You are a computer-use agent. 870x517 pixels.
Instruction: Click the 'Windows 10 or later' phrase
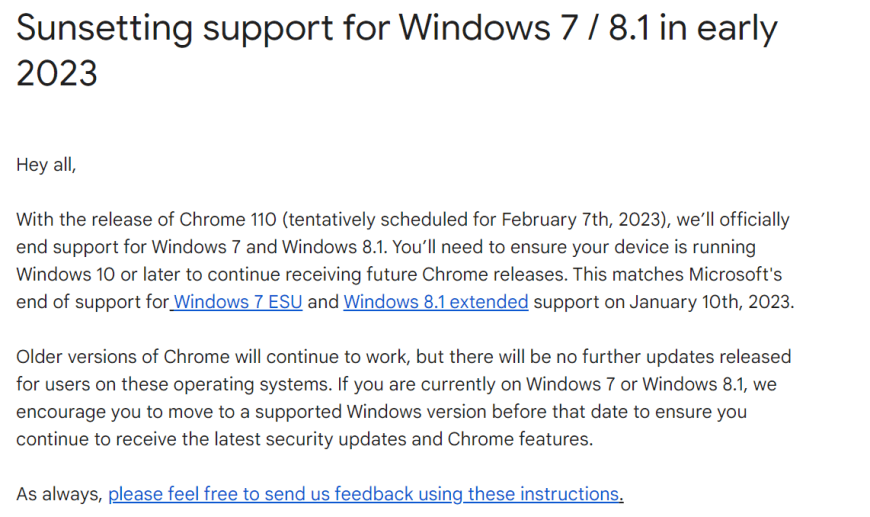tap(101, 275)
